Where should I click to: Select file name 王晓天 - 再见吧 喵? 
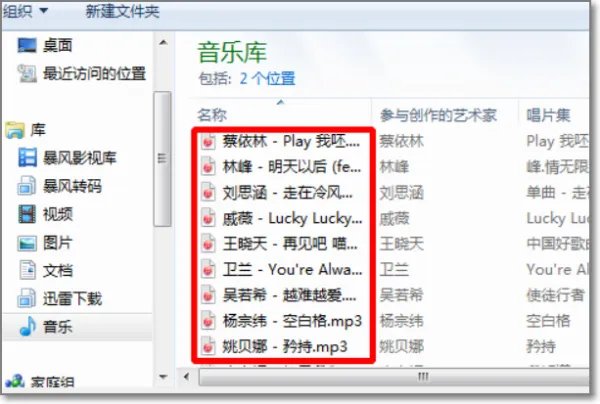(x=290, y=244)
